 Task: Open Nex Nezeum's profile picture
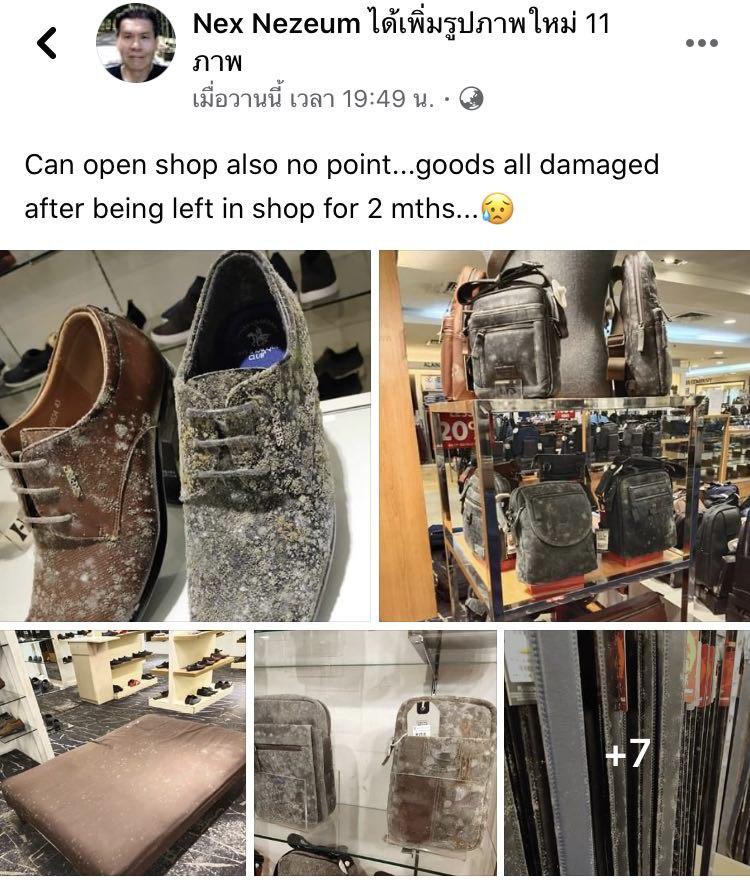pyautogui.click(x=136, y=43)
